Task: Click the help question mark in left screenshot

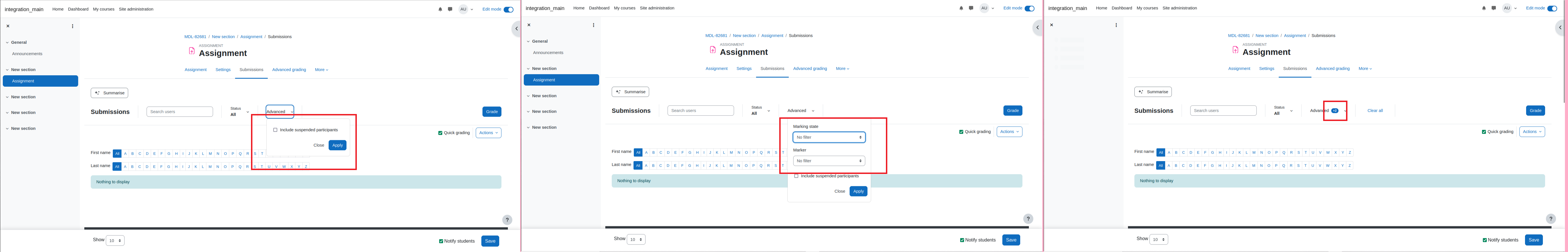Action: click(507, 220)
